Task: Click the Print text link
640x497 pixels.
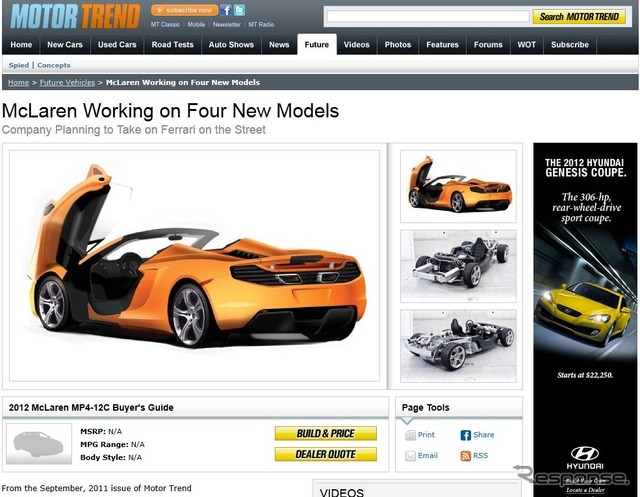Action: pyautogui.click(x=426, y=435)
